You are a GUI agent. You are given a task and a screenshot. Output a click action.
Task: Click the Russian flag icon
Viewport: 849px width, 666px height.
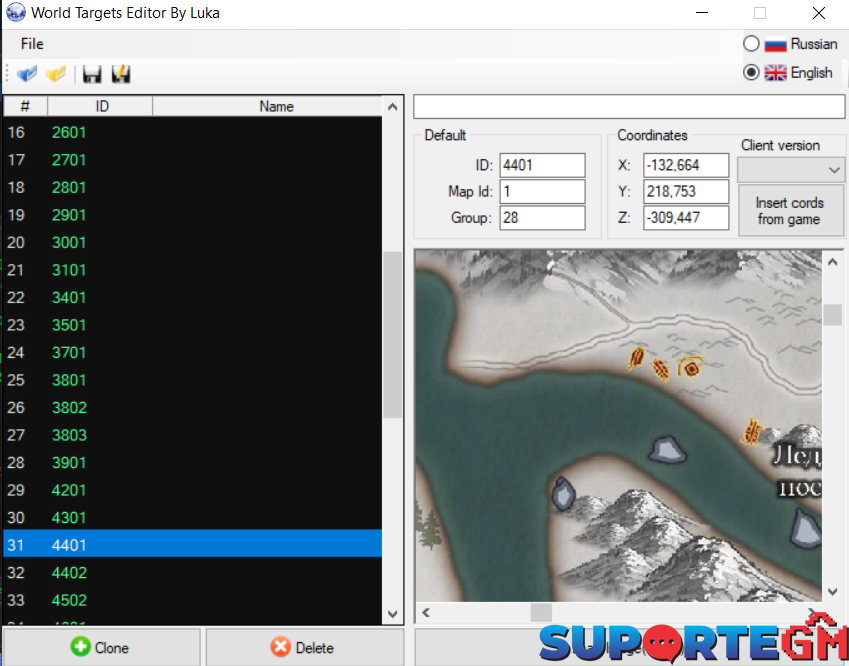775,44
